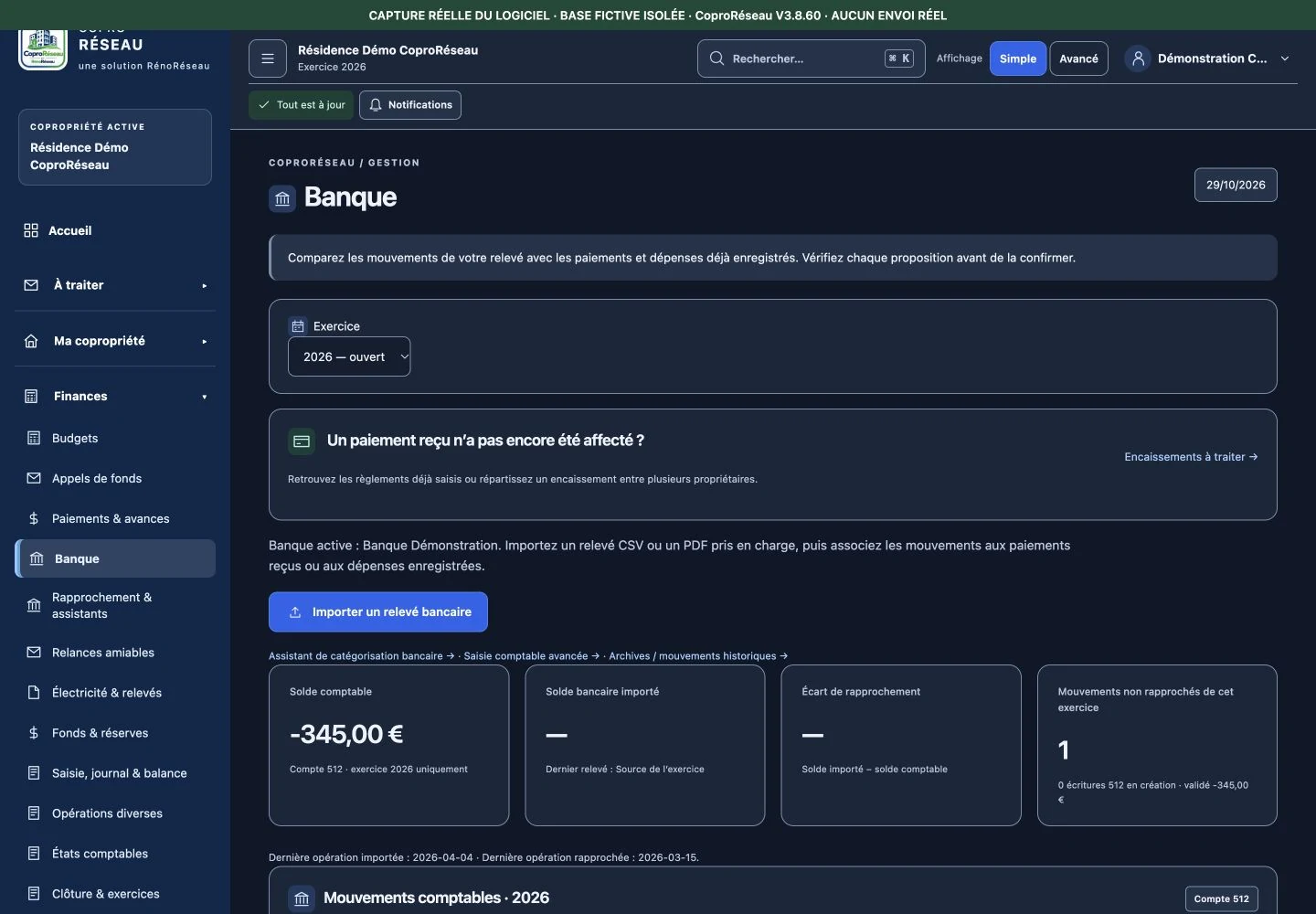Open Opérations diverses in sidebar
Viewport: 1316px width, 914px height.
[x=115, y=813]
